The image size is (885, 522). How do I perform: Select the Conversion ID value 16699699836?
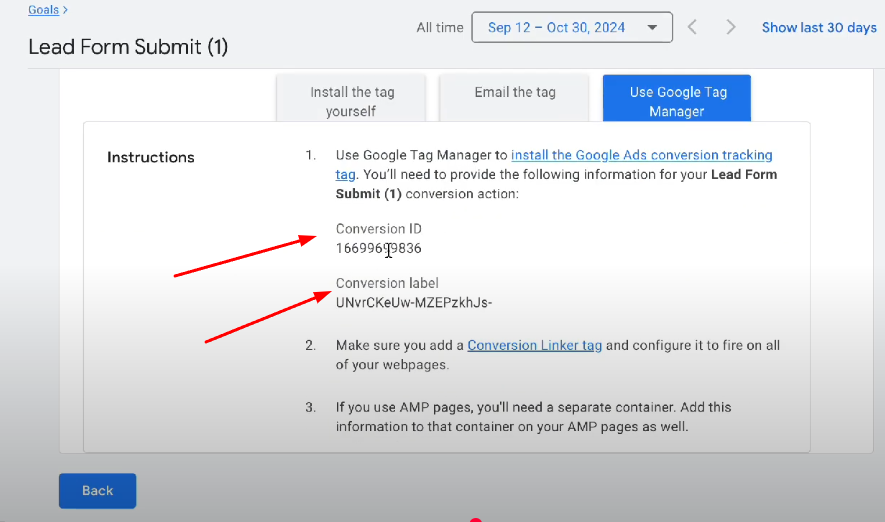click(378, 248)
